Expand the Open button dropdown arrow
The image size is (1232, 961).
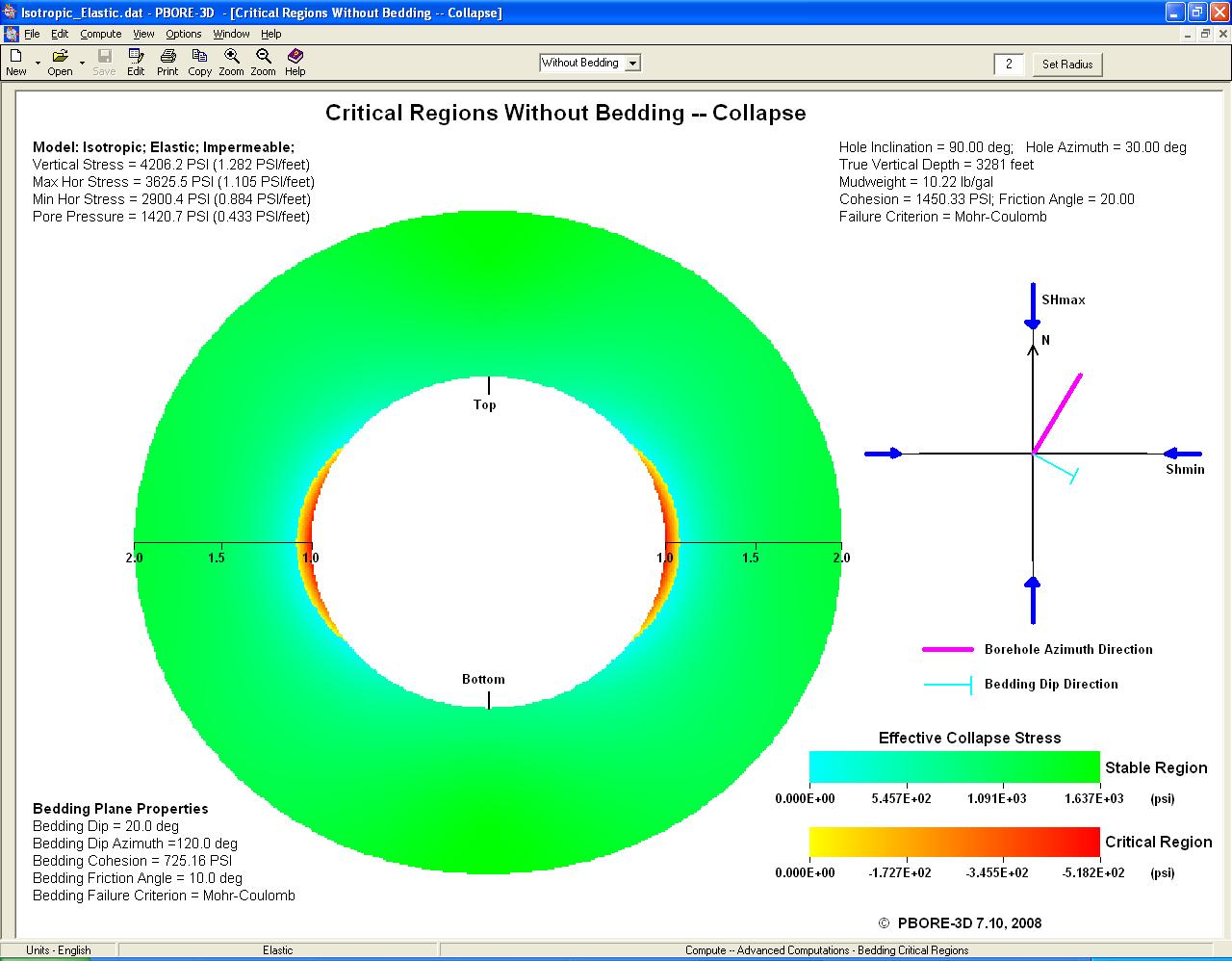click(82, 64)
